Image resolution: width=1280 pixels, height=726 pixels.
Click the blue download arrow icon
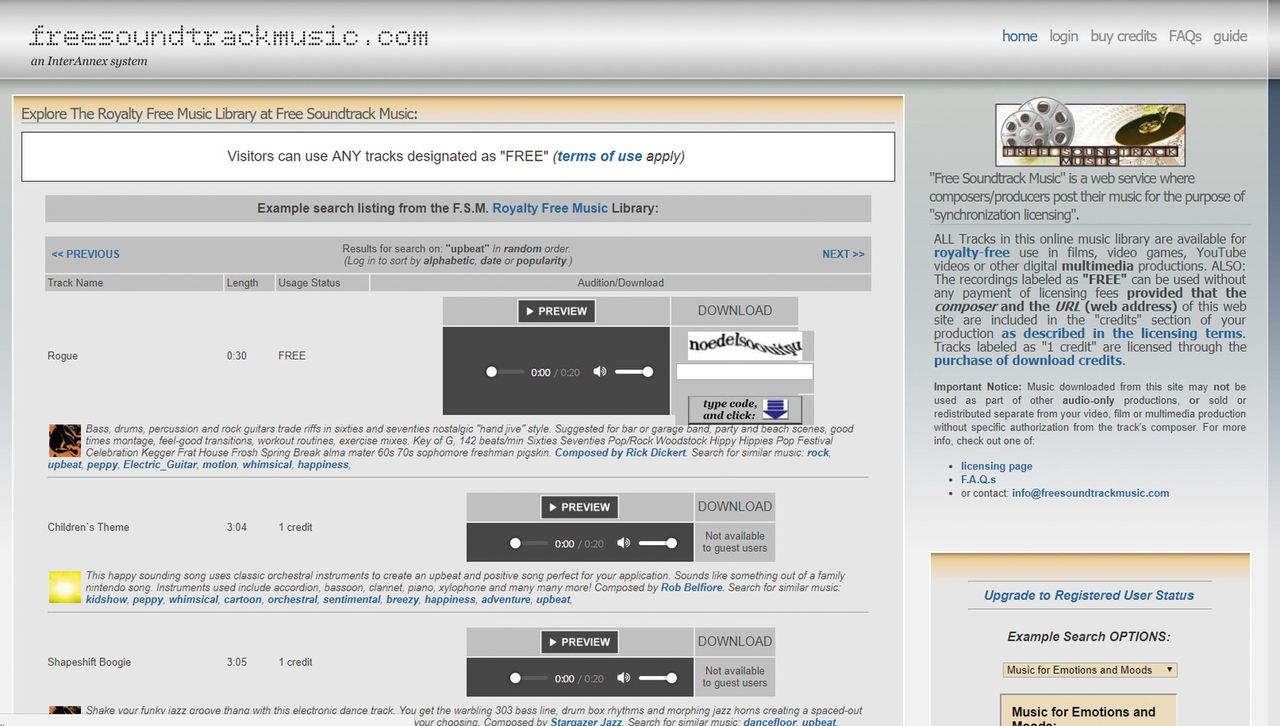click(775, 410)
